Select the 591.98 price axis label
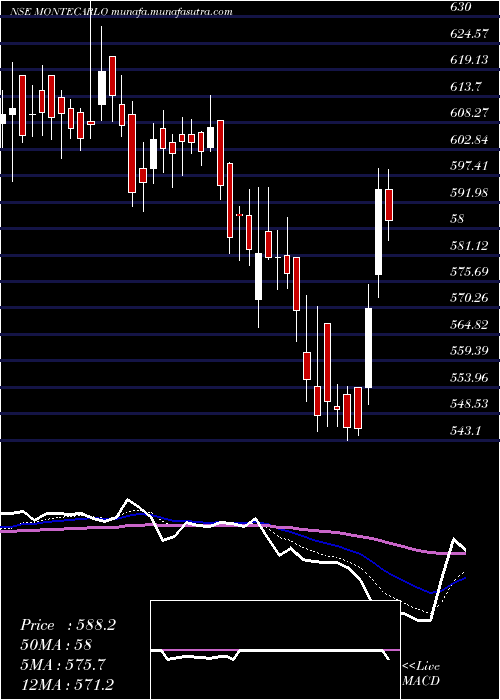Screen dimensions: 500x700 (470, 193)
